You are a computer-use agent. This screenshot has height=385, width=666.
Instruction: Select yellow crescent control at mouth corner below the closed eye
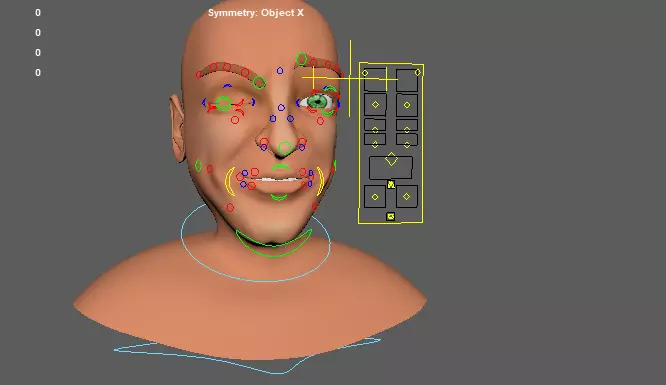[230, 181]
